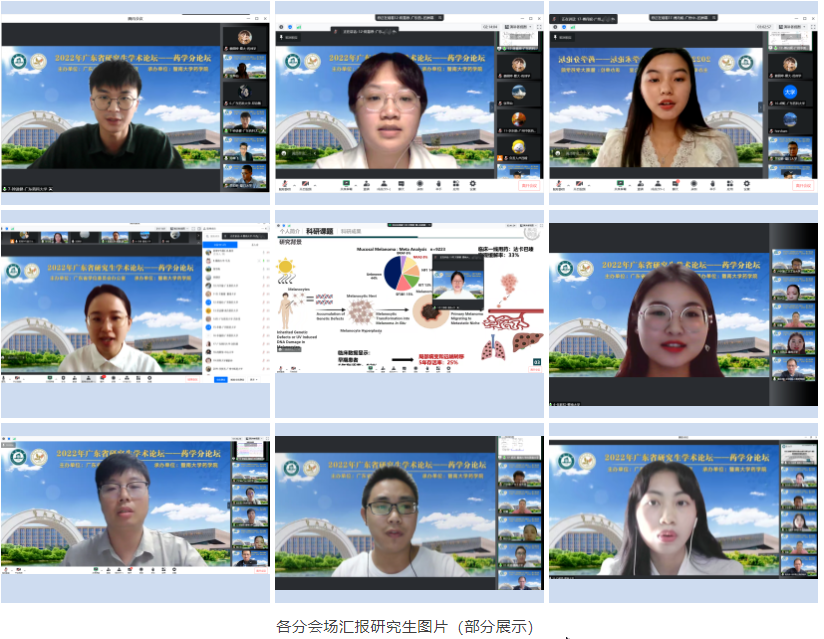The width and height of the screenshot is (824, 639).
Task: Expand microphone options arrow in mirrored meeting toolbar
Action: click(x=569, y=185)
